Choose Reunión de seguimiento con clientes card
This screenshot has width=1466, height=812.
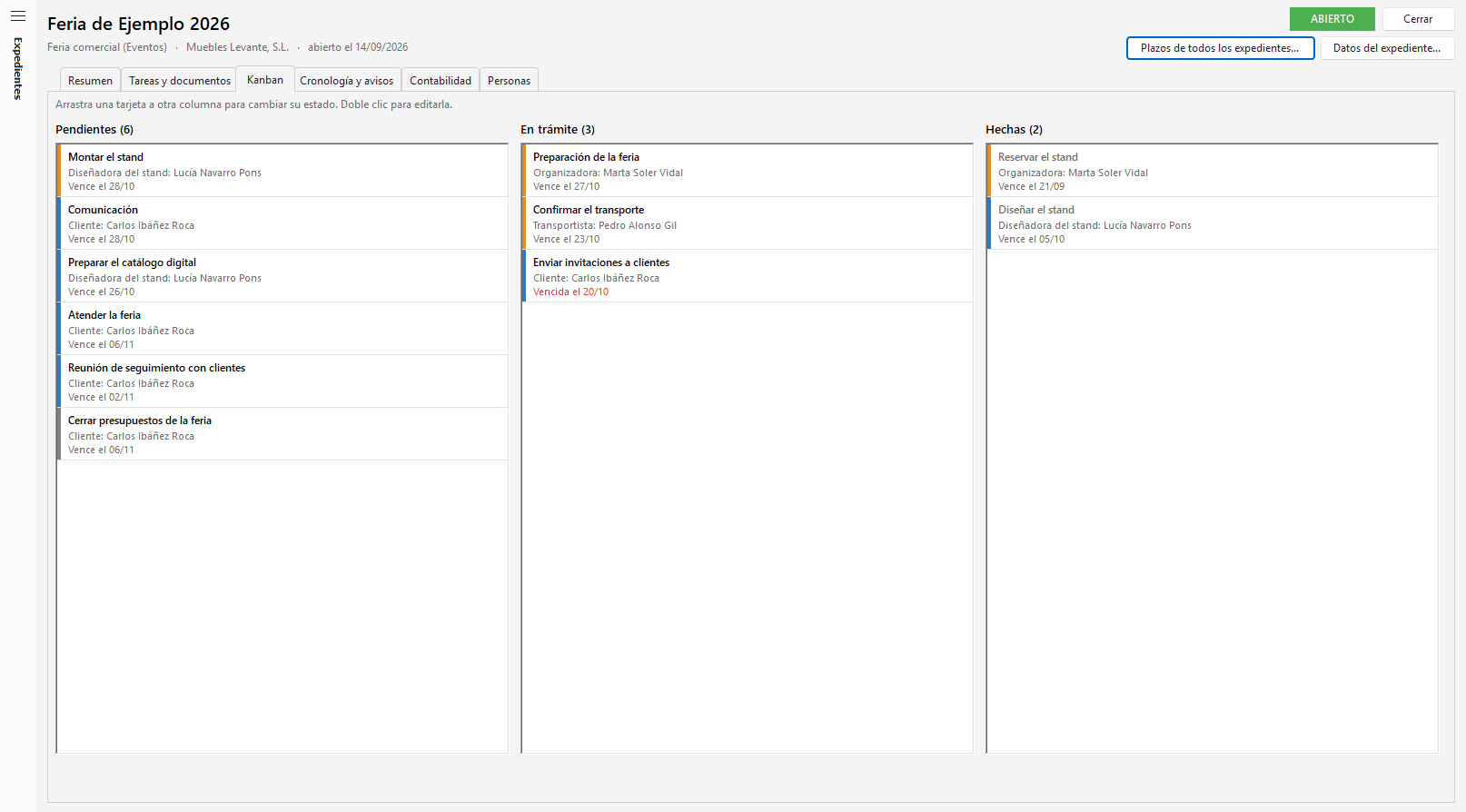point(282,381)
